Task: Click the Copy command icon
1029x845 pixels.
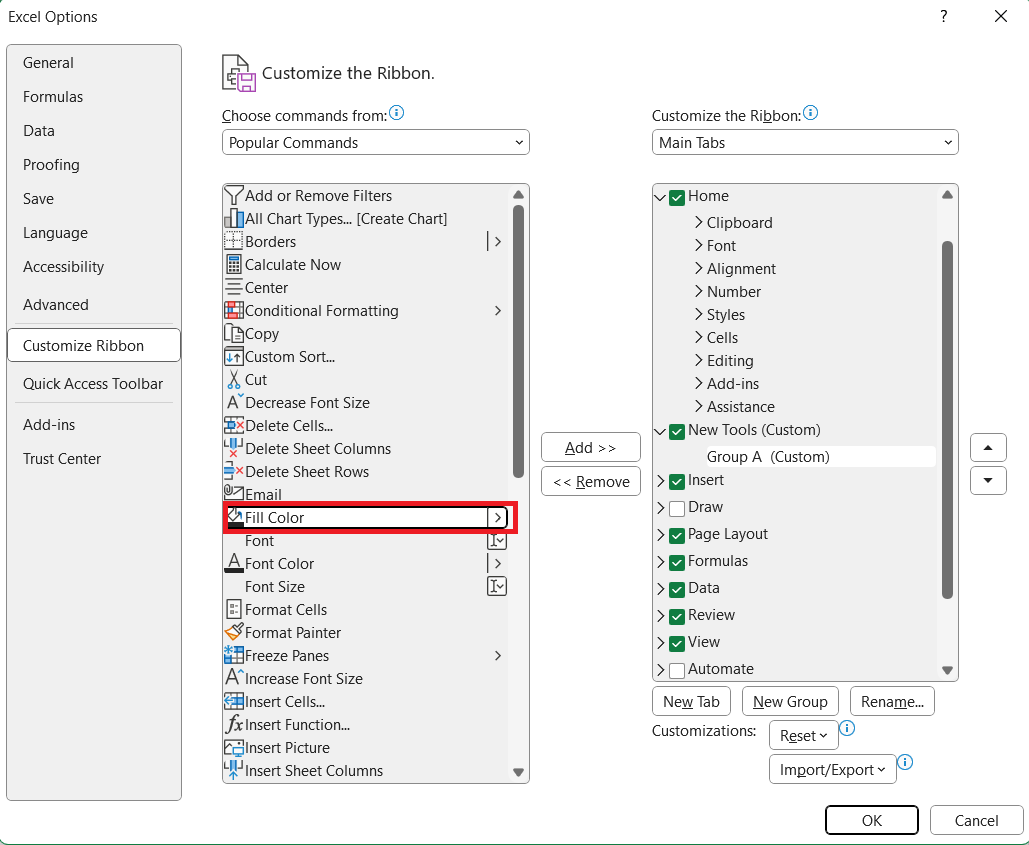Action: point(234,333)
